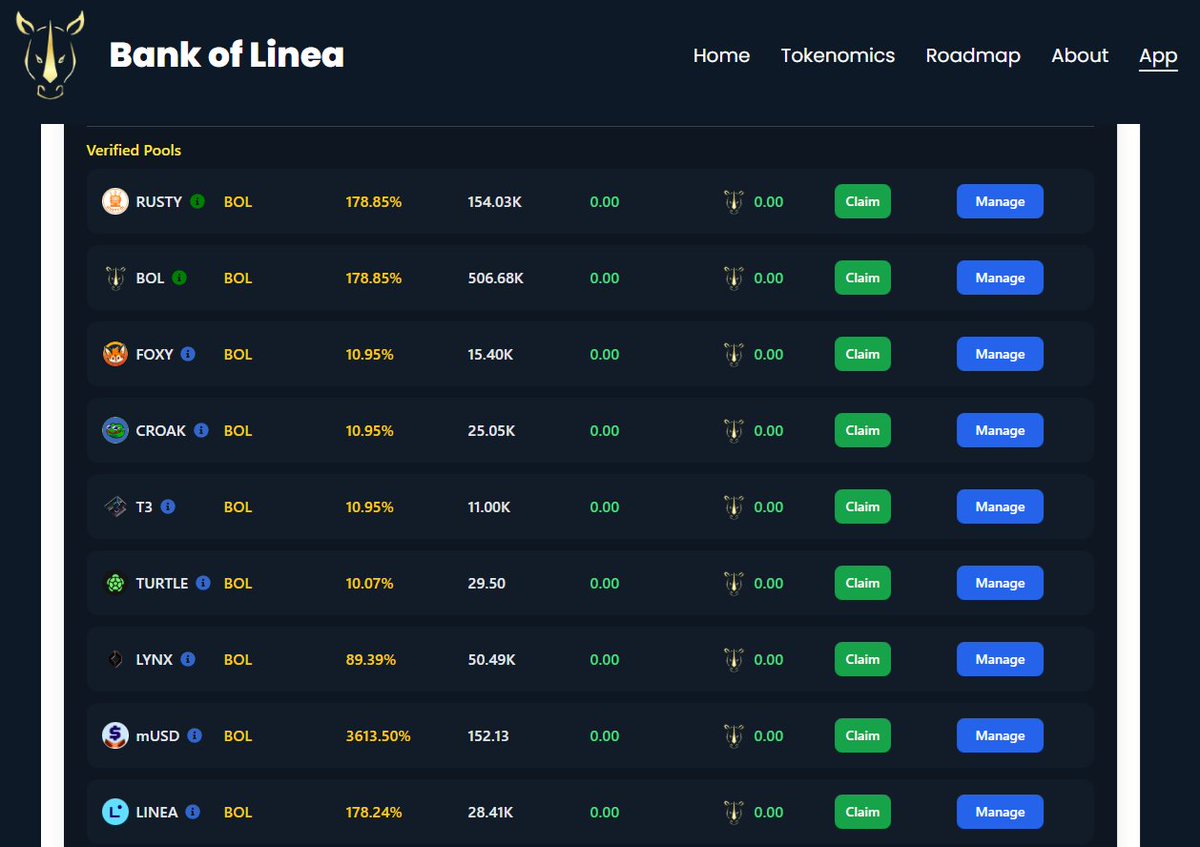1200x847 pixels.
Task: Open the RUSTY pool green info icon
Action: tap(197, 201)
